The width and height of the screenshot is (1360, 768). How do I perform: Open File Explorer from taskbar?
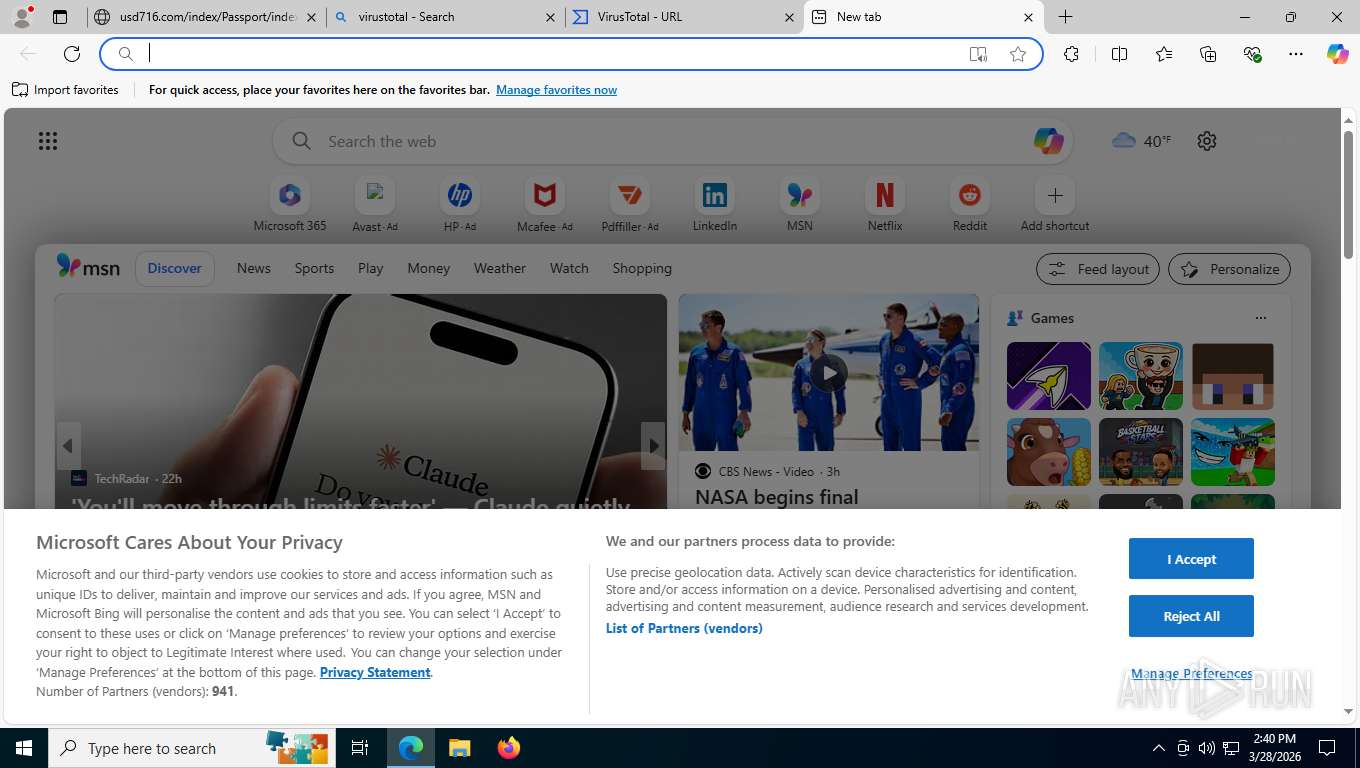(x=459, y=748)
